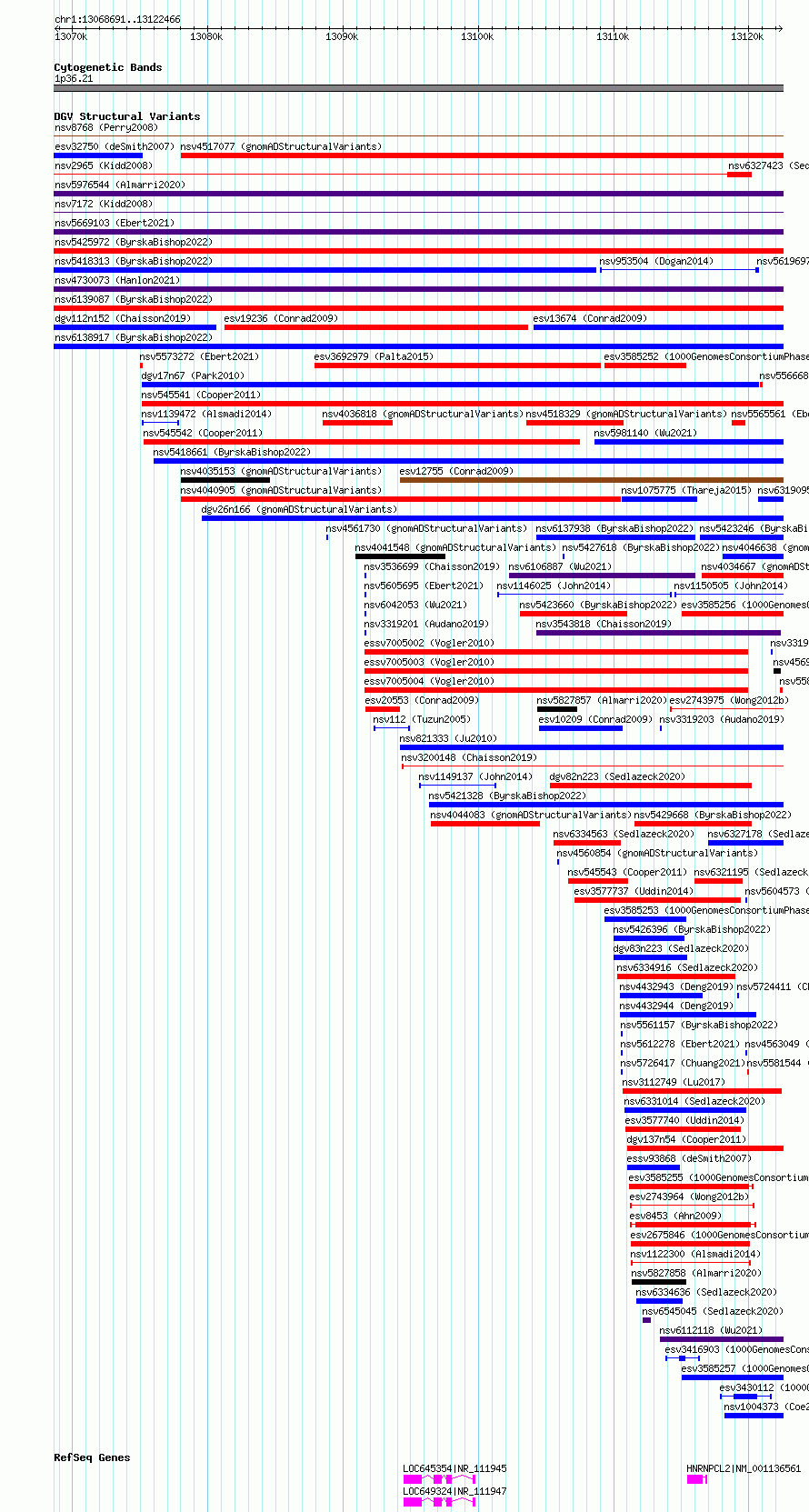The width and height of the screenshot is (809, 1512).
Task: Open variant esv13674 (Conrad2009)
Action: 590,318
